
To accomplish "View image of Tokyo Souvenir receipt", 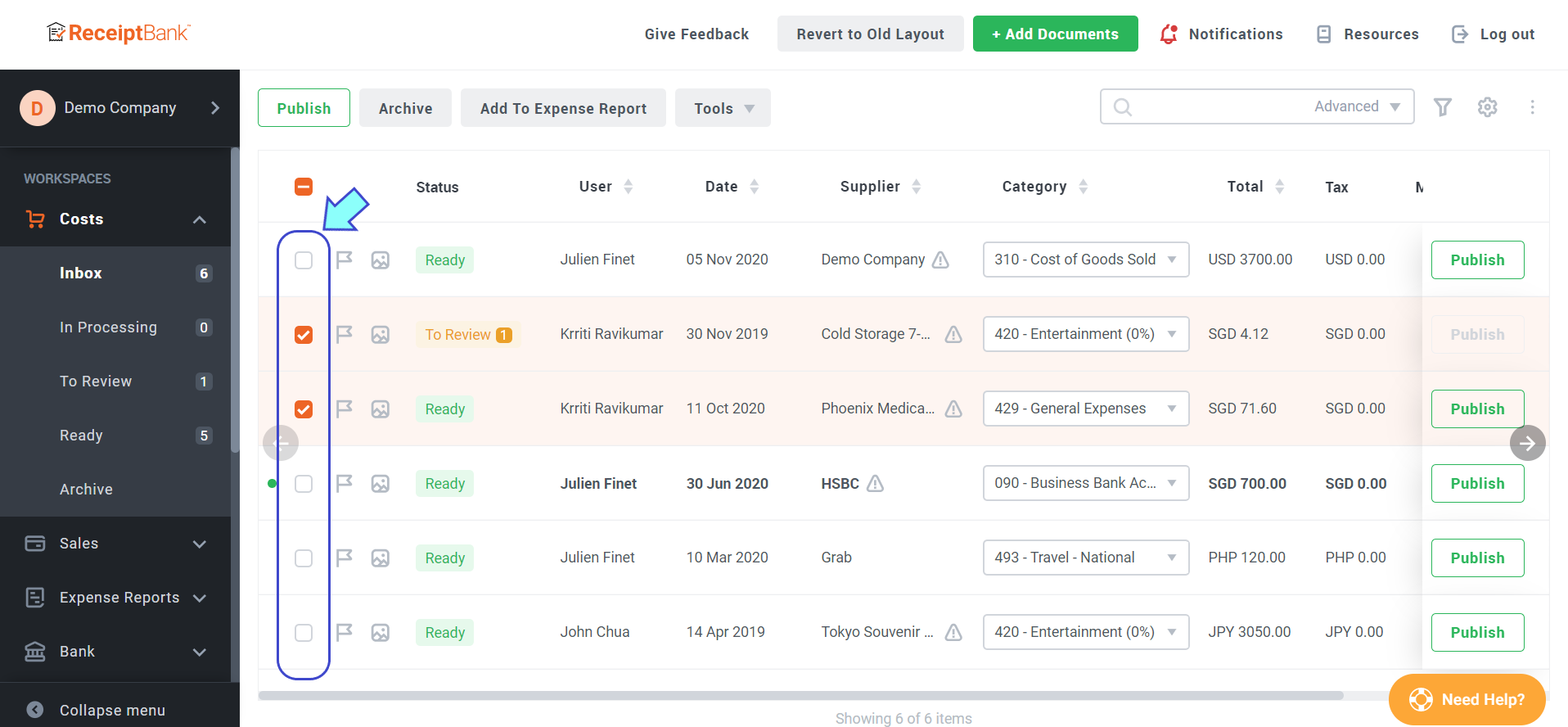I will click(x=381, y=633).
